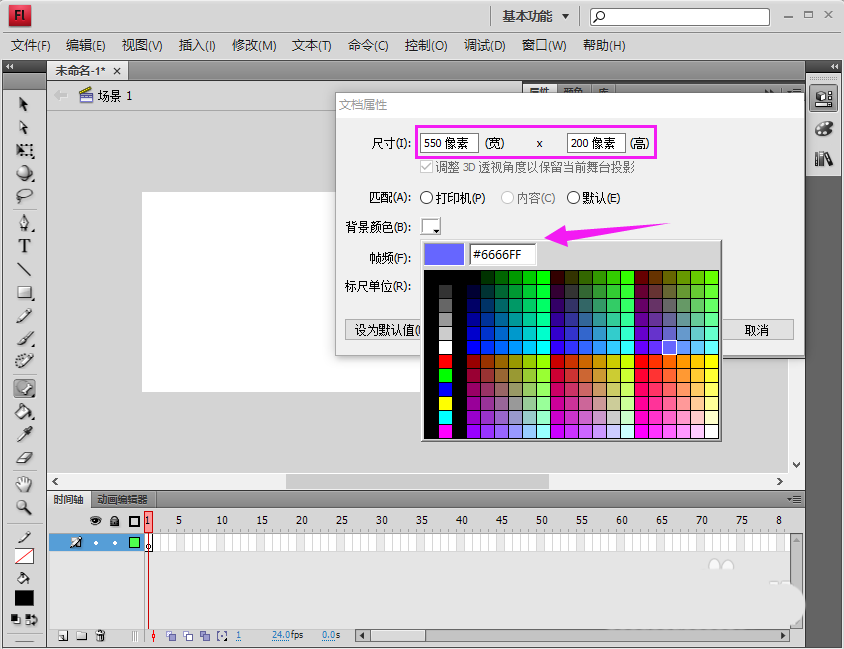
Task: Click the 取消 button in 文档属性 dialog
Action: [x=757, y=330]
